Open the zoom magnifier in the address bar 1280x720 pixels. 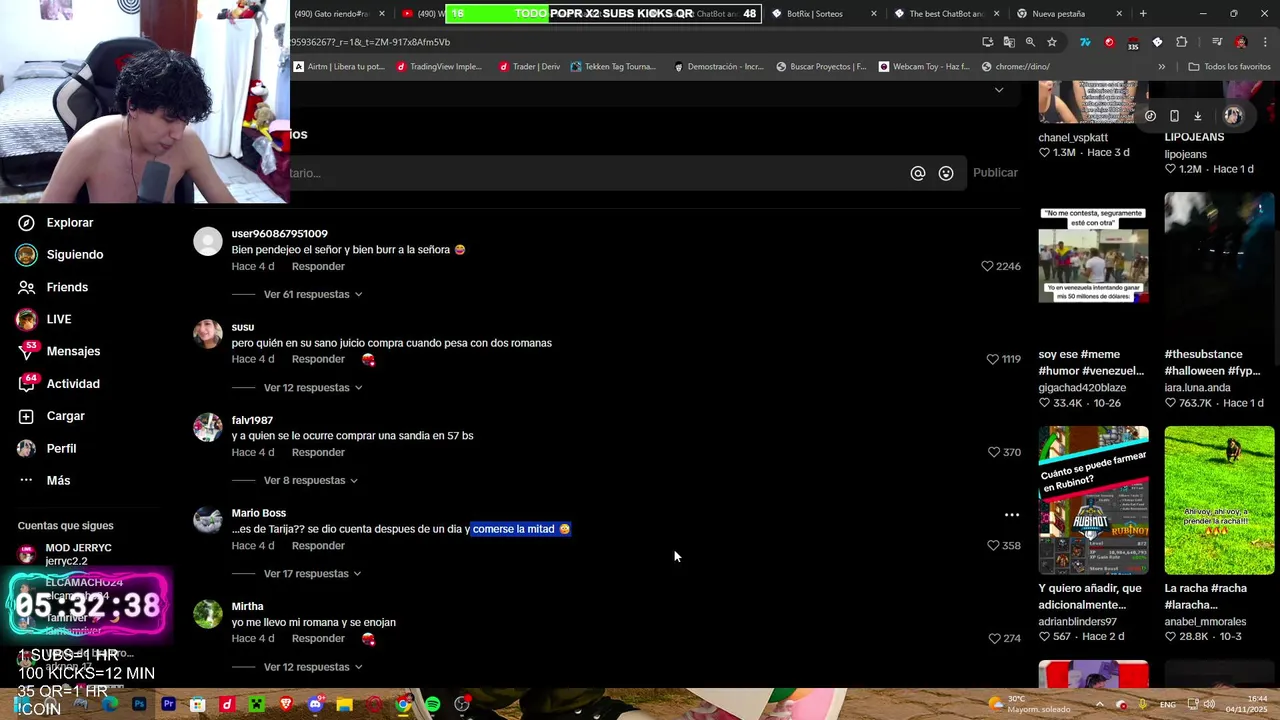pyautogui.click(x=1030, y=42)
